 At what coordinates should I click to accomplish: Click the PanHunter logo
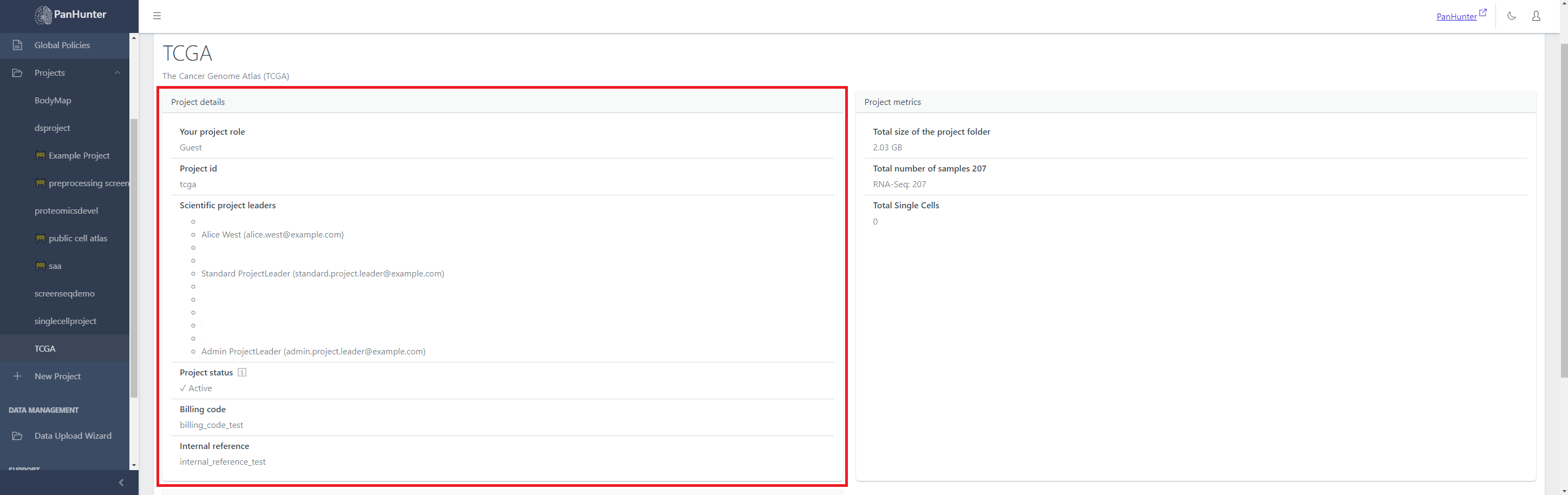(70, 15)
